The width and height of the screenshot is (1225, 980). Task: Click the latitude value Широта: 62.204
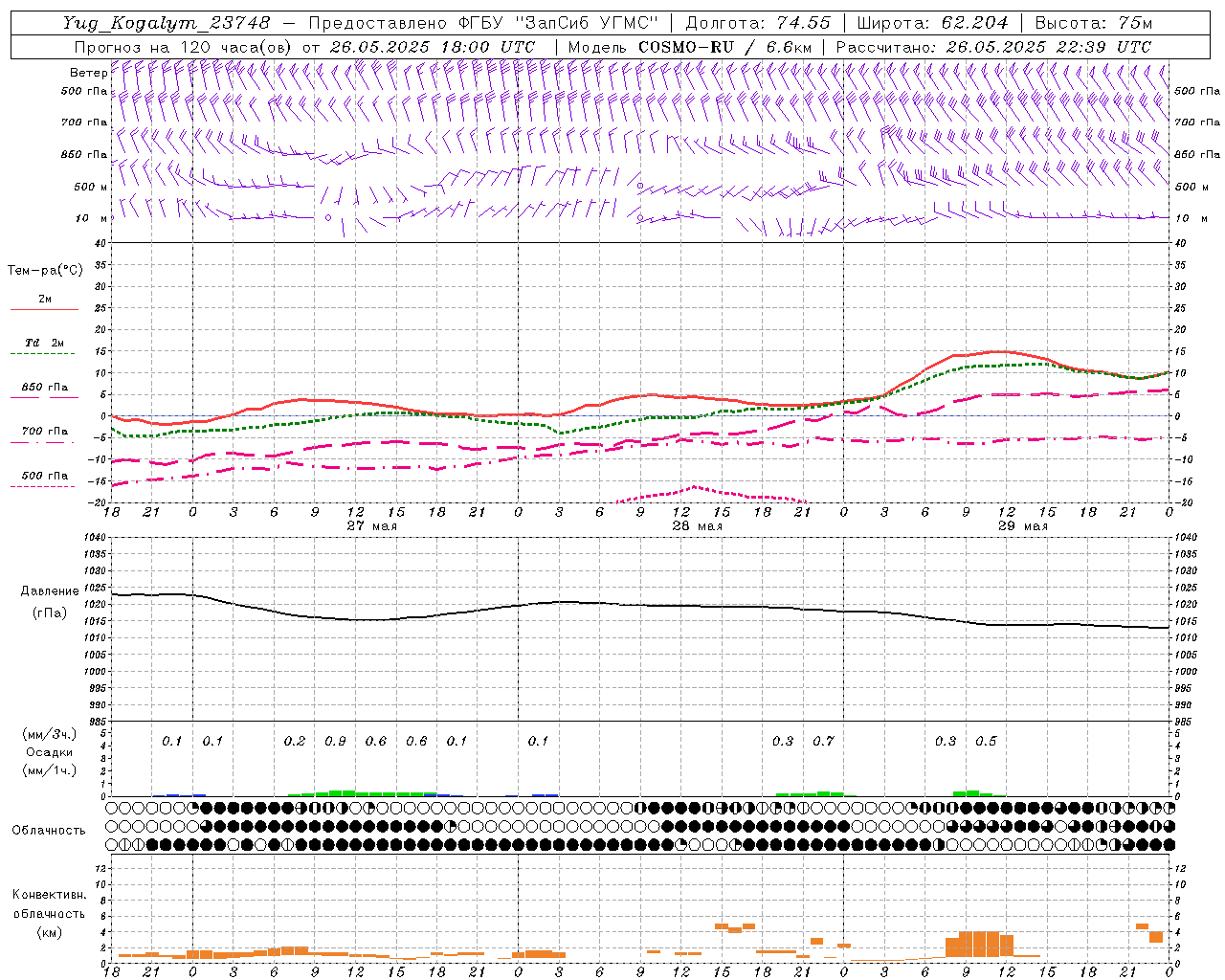(x=932, y=23)
